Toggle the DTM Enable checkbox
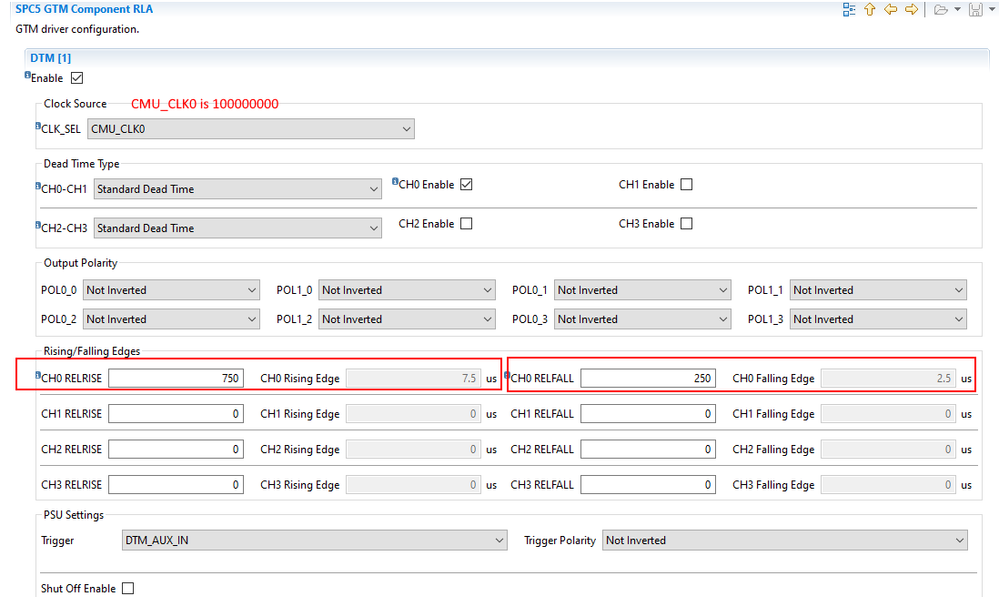 (77, 78)
